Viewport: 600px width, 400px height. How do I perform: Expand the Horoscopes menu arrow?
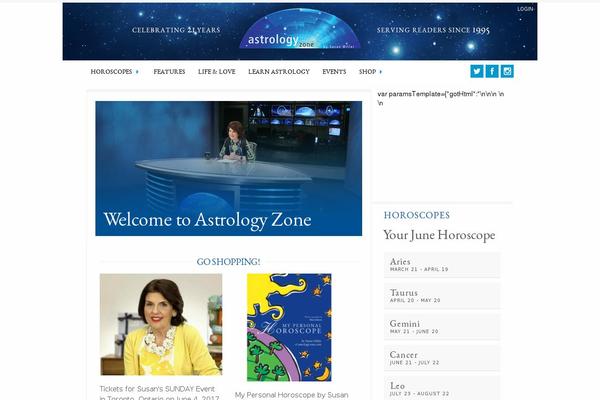(137, 72)
